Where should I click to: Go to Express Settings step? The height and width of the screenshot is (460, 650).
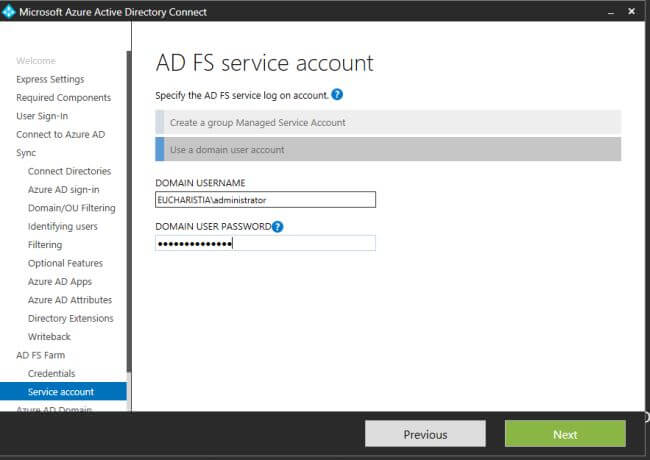50,79
